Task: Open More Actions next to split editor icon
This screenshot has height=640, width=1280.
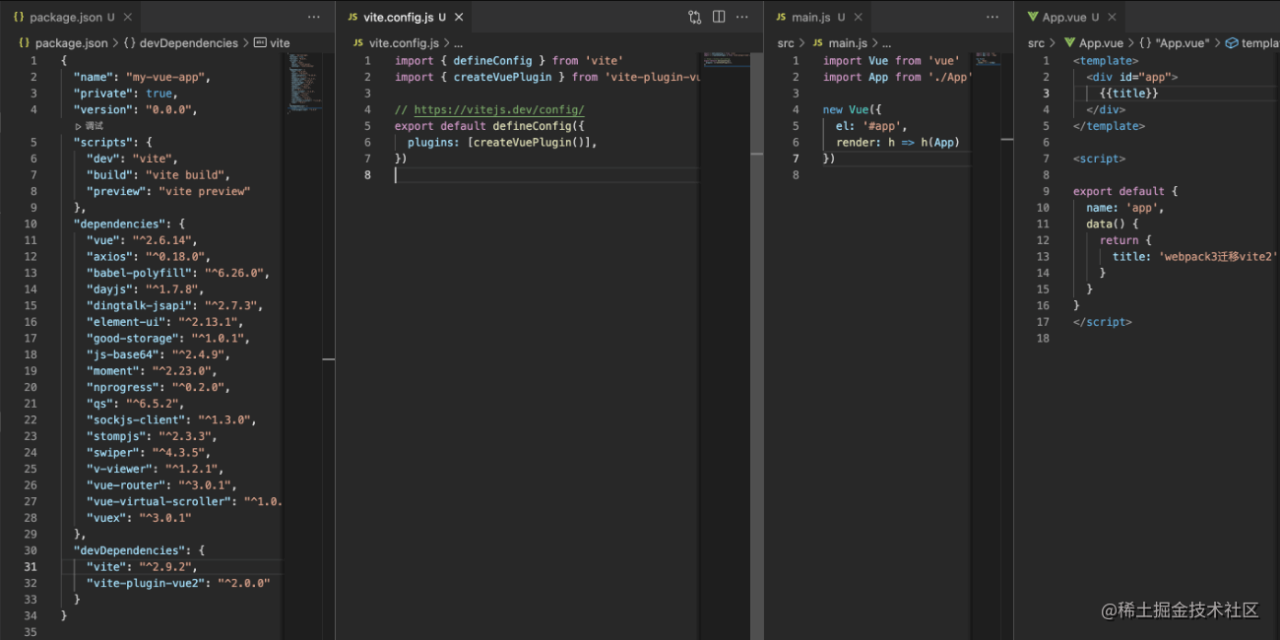Action: click(744, 17)
